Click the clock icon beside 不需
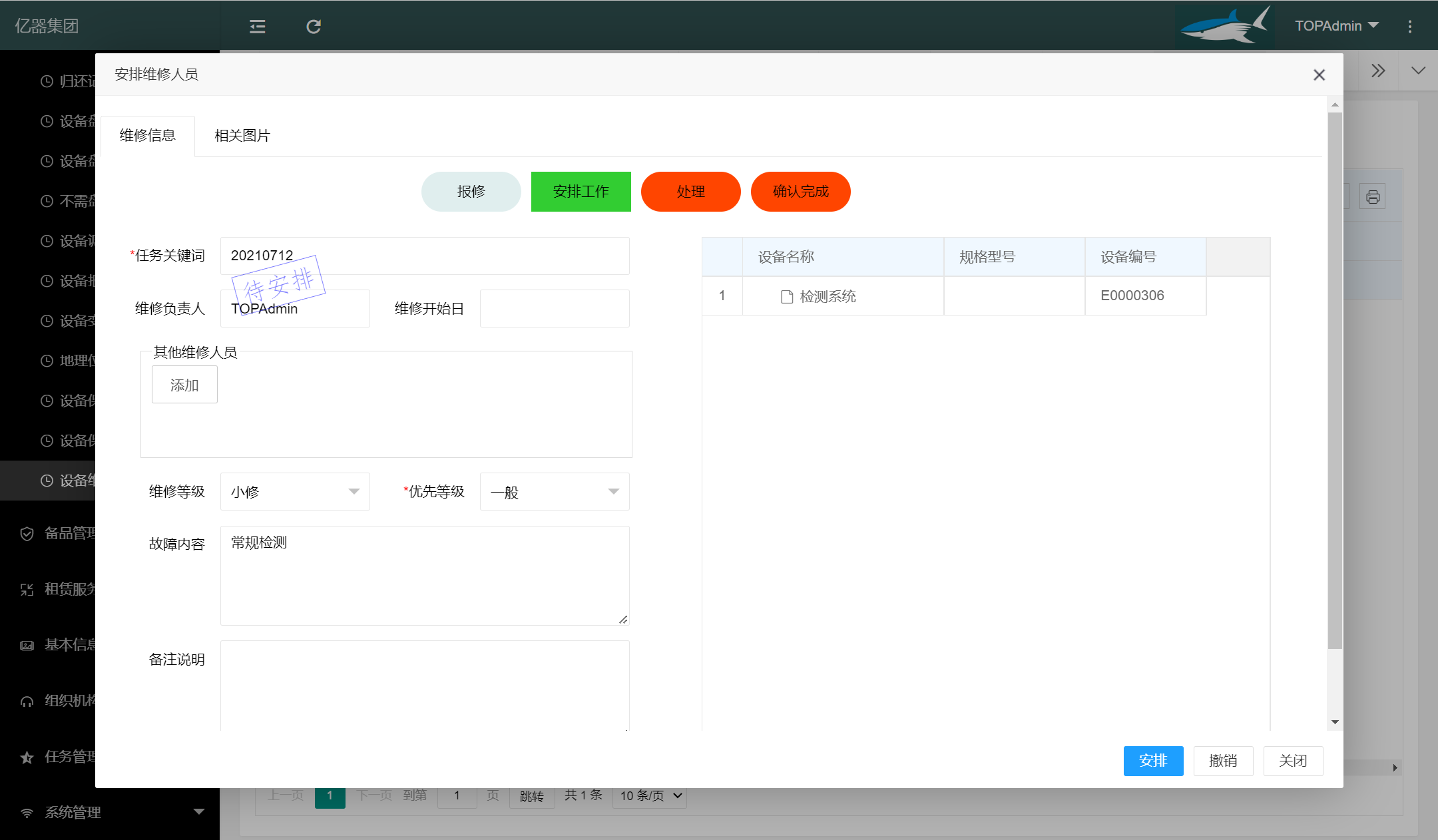 (x=47, y=201)
